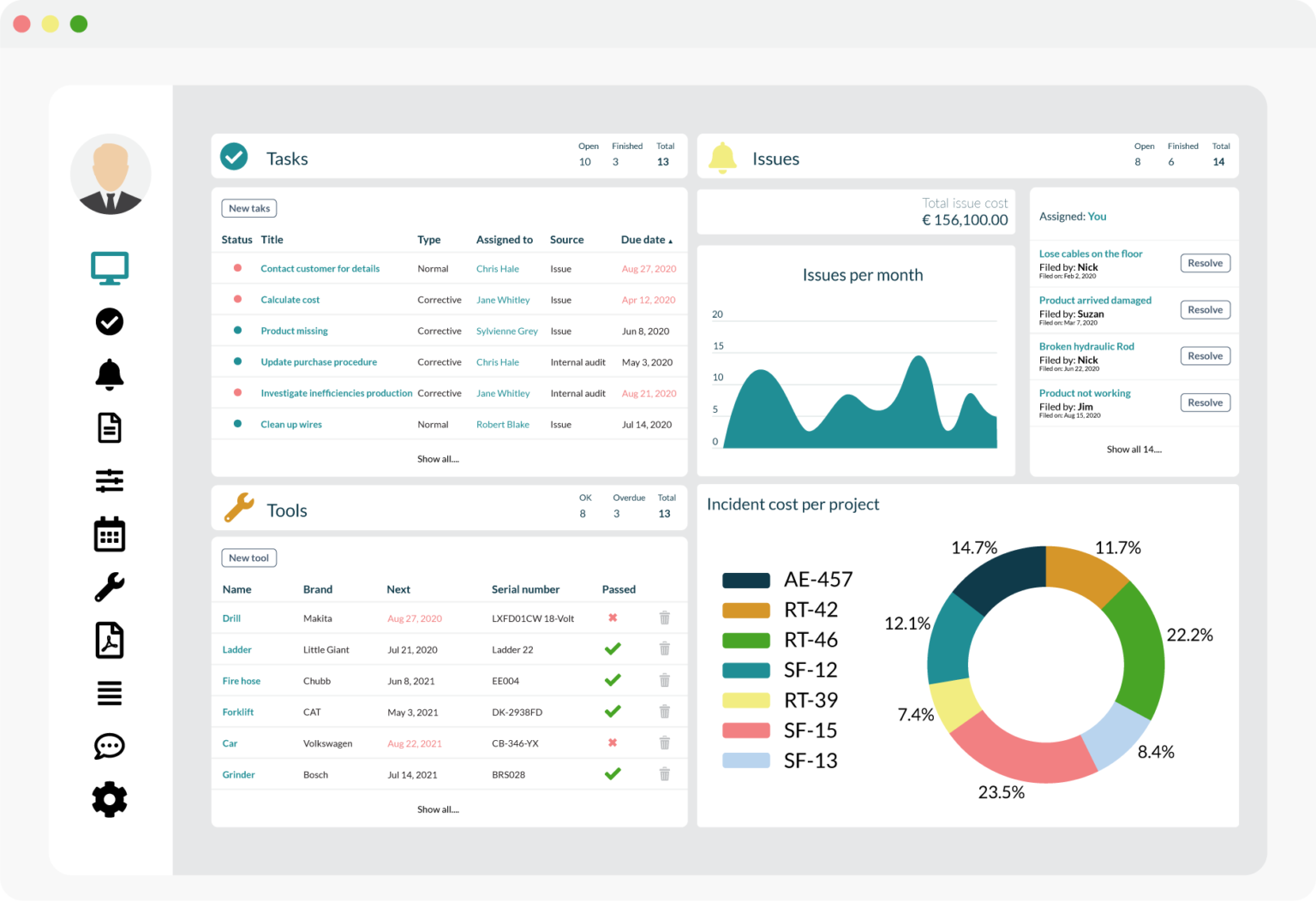Click the red failed mark for Car

tap(612, 743)
